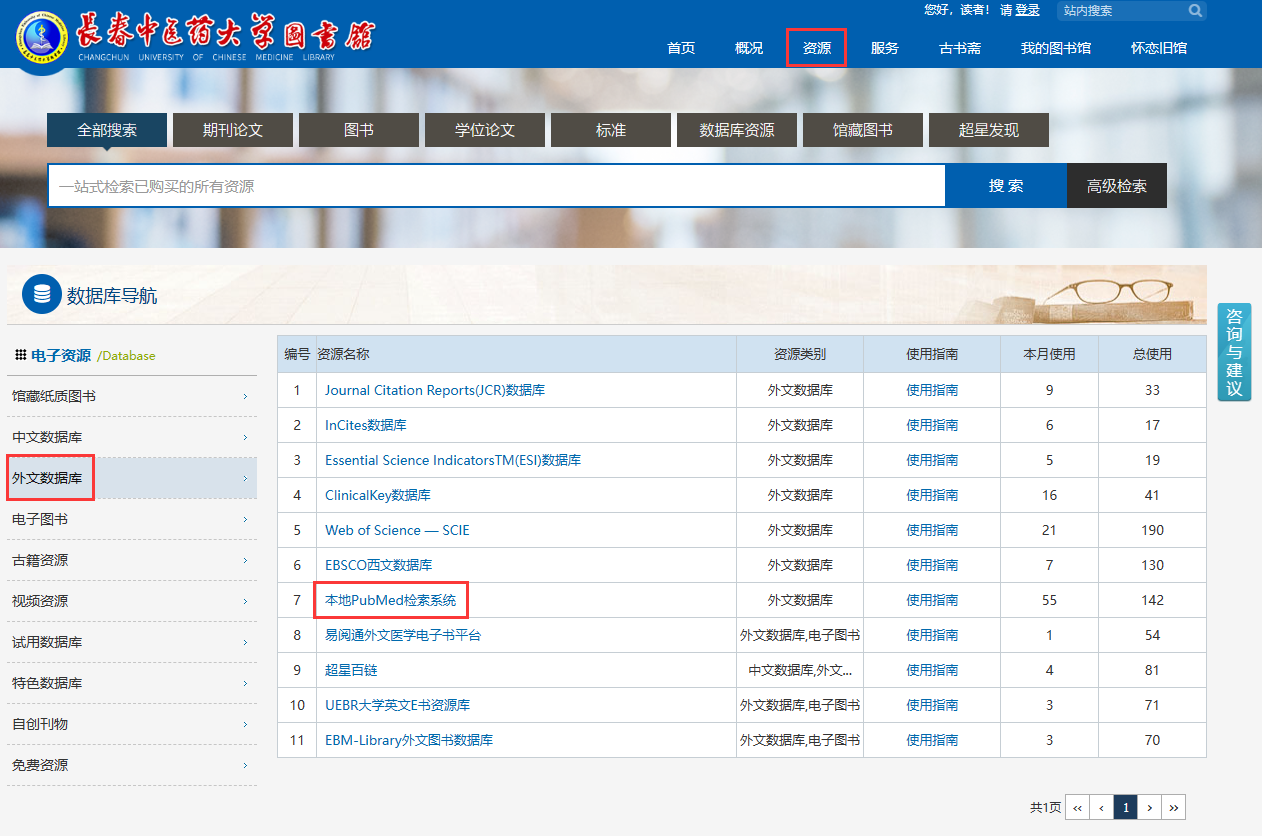Screen dimensions: 1262x836
Task: Expand the 中文数据库 category arrow
Action: [245, 438]
